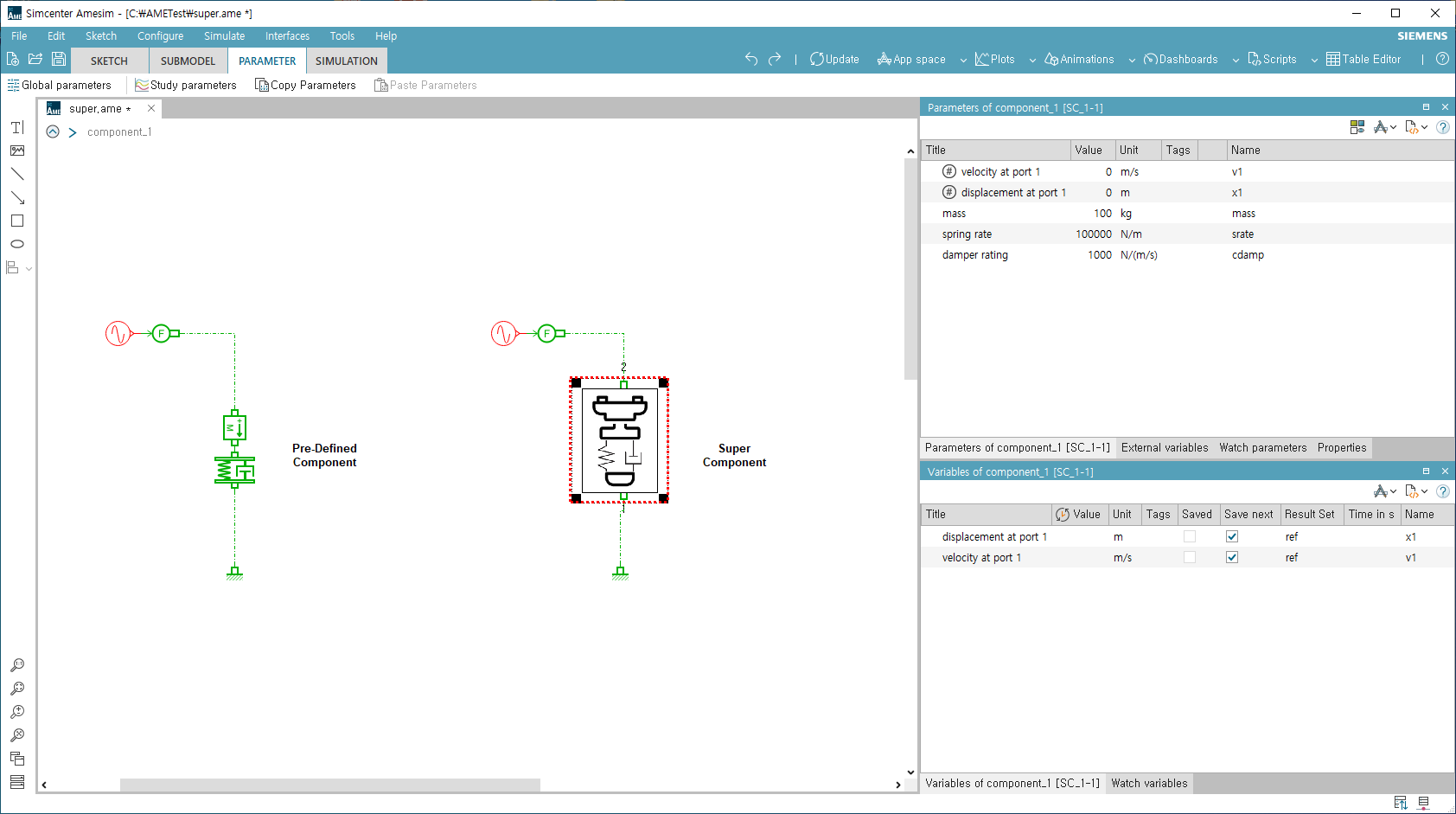Toggle Saved checkbox for velocity at port 1

point(1190,557)
